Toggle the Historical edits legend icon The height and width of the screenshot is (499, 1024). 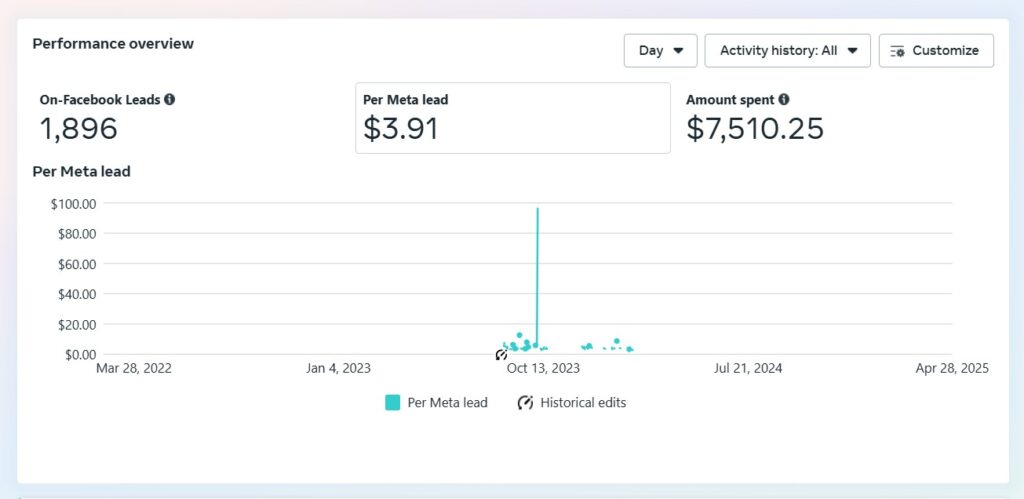coord(525,402)
